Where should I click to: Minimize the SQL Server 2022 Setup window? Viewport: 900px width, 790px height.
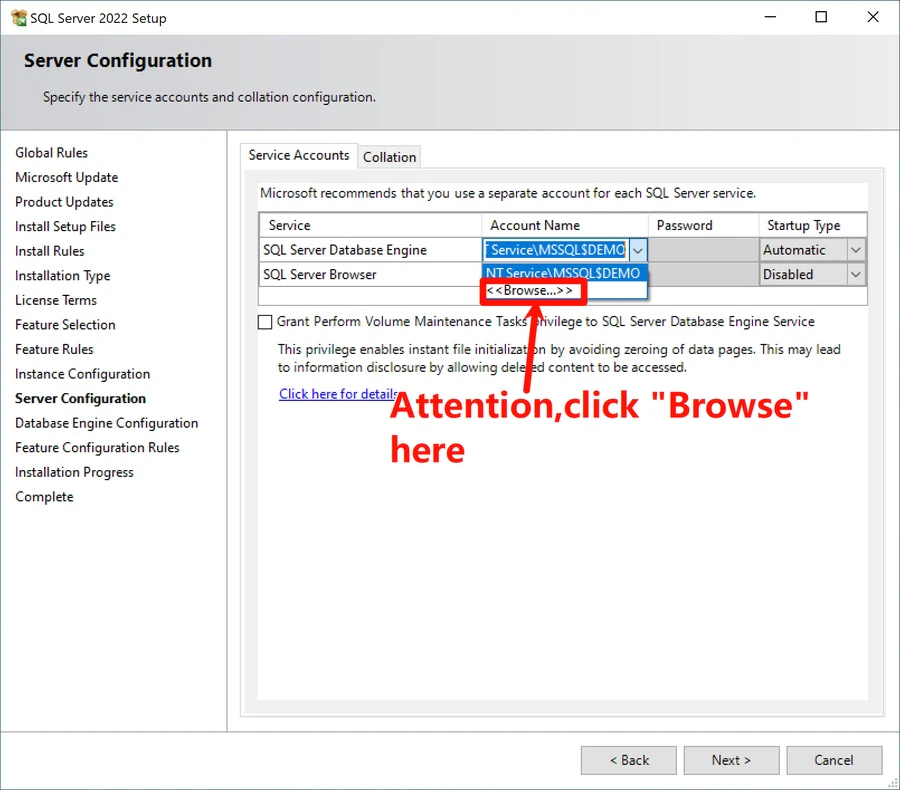tap(770, 17)
